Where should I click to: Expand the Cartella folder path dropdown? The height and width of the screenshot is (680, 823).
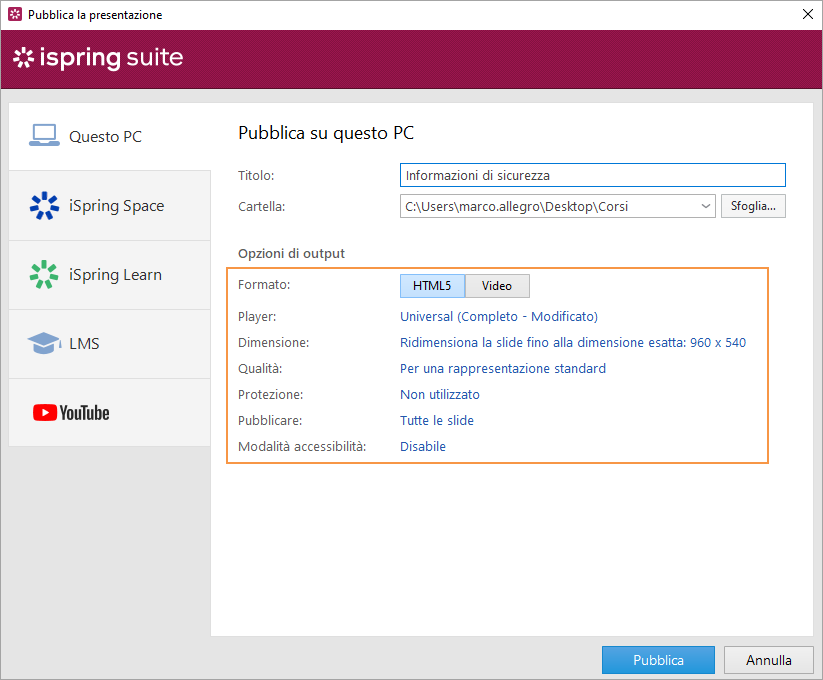pyautogui.click(x=705, y=206)
